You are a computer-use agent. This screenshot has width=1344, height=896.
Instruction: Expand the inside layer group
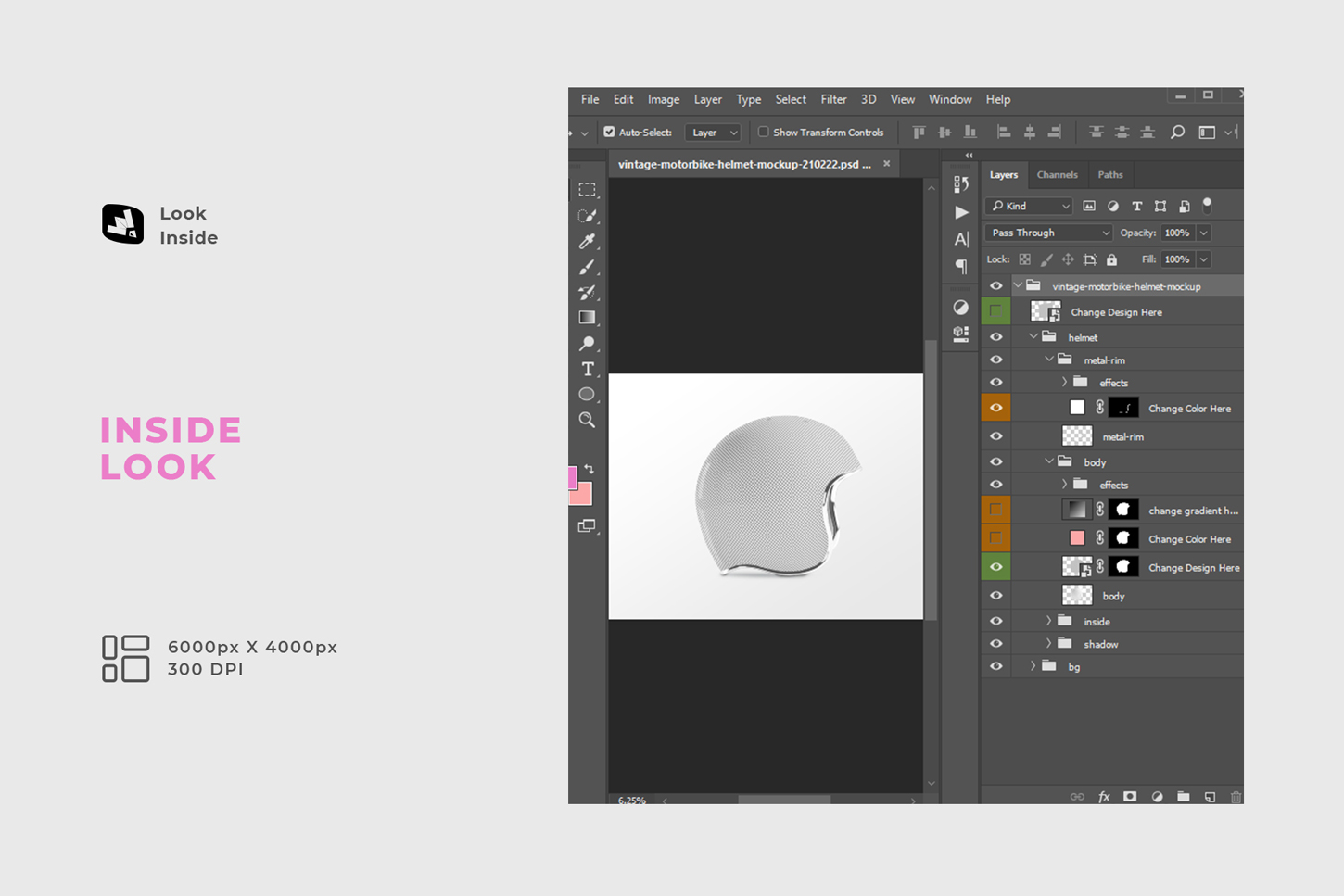click(x=1049, y=621)
